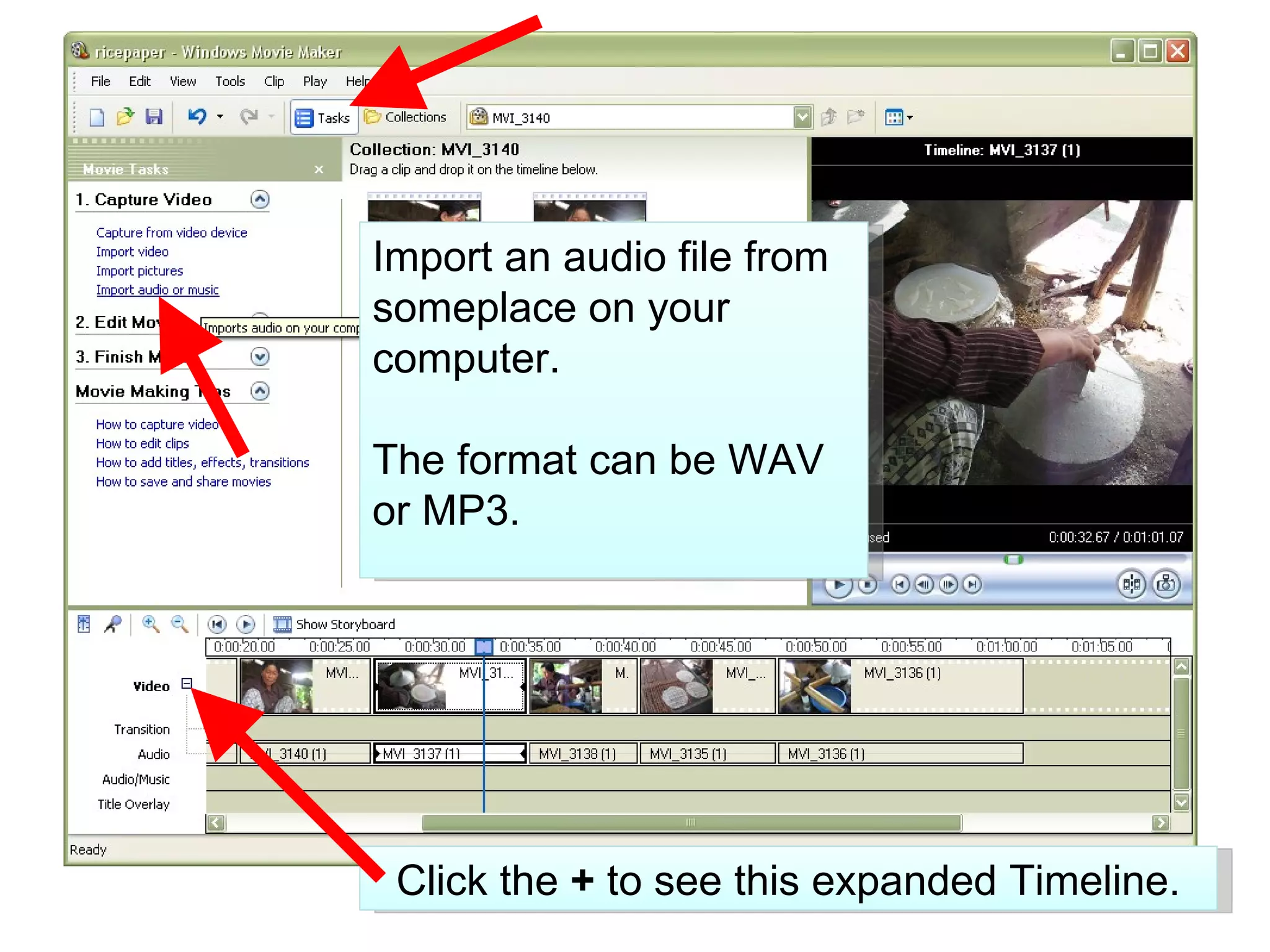1270x952 pixels.
Task: Select the selected MVI_31... video clip
Action: [450, 686]
